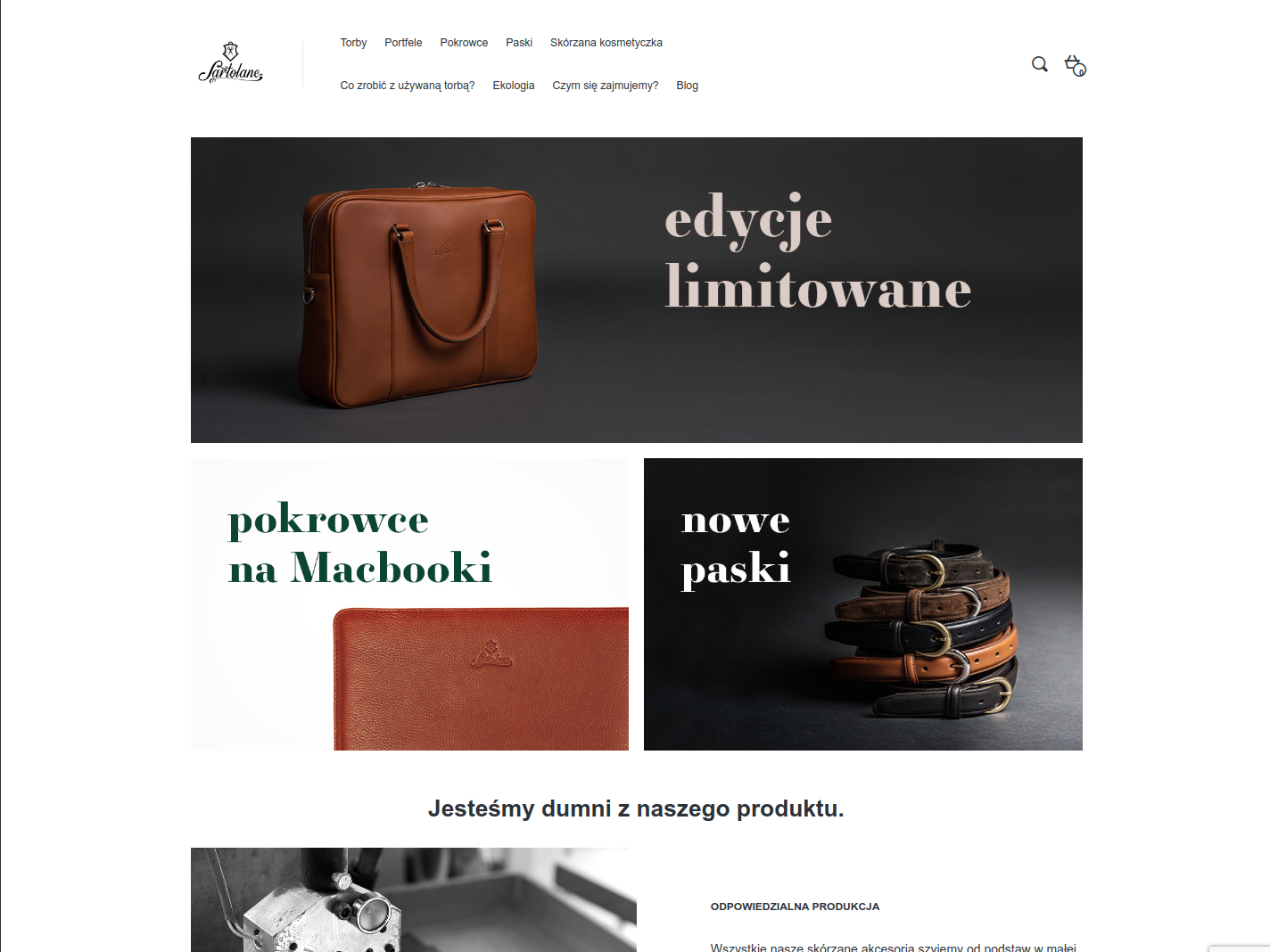Click the search magnifier icon
The image size is (1270, 952).
[x=1040, y=64]
